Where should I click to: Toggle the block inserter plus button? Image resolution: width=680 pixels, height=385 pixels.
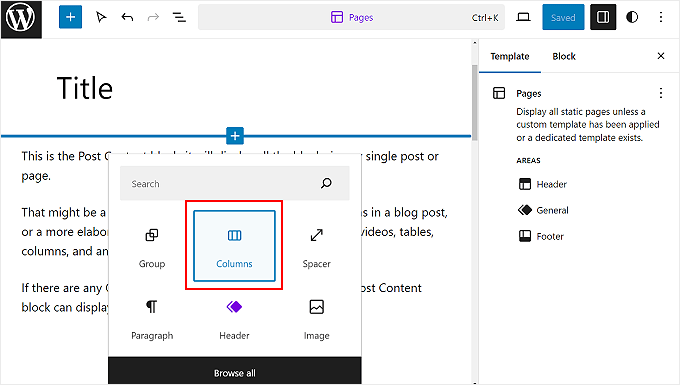pos(70,17)
